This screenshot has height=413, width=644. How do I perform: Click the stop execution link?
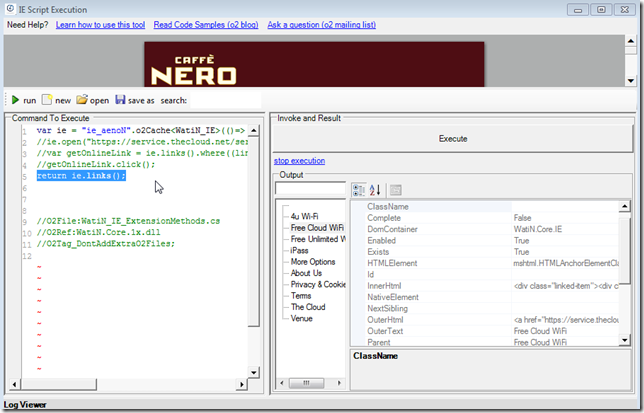(x=299, y=160)
